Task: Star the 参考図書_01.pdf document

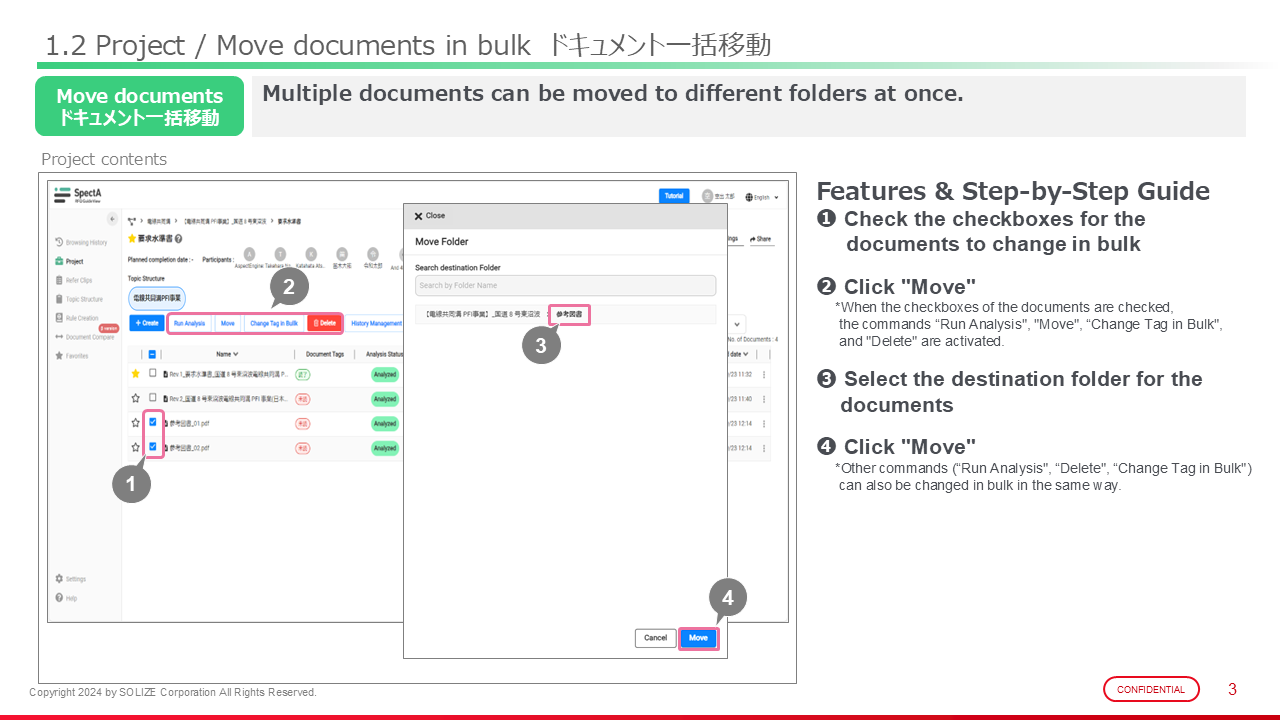Action: [x=135, y=423]
